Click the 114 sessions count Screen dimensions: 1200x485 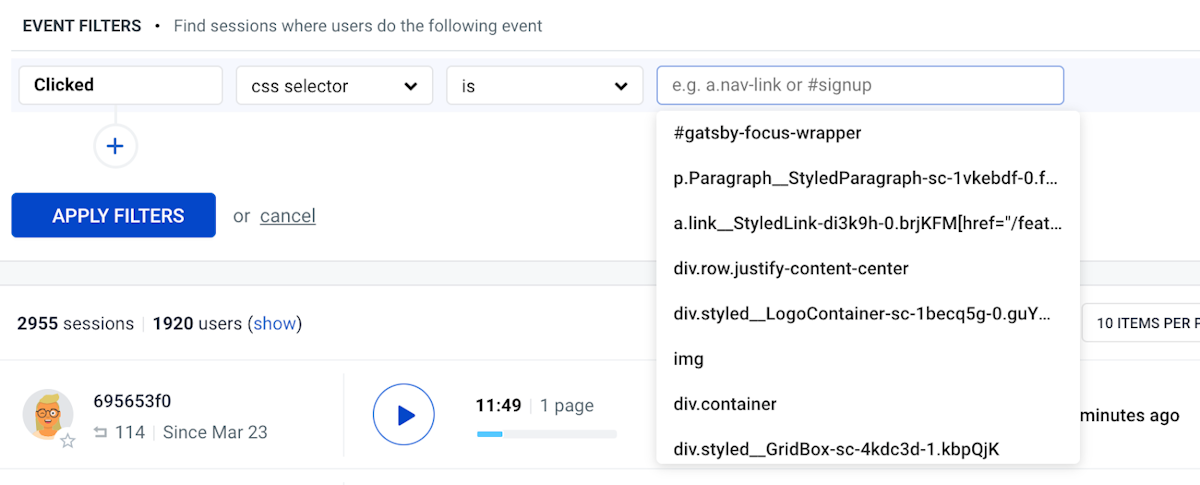(x=130, y=432)
